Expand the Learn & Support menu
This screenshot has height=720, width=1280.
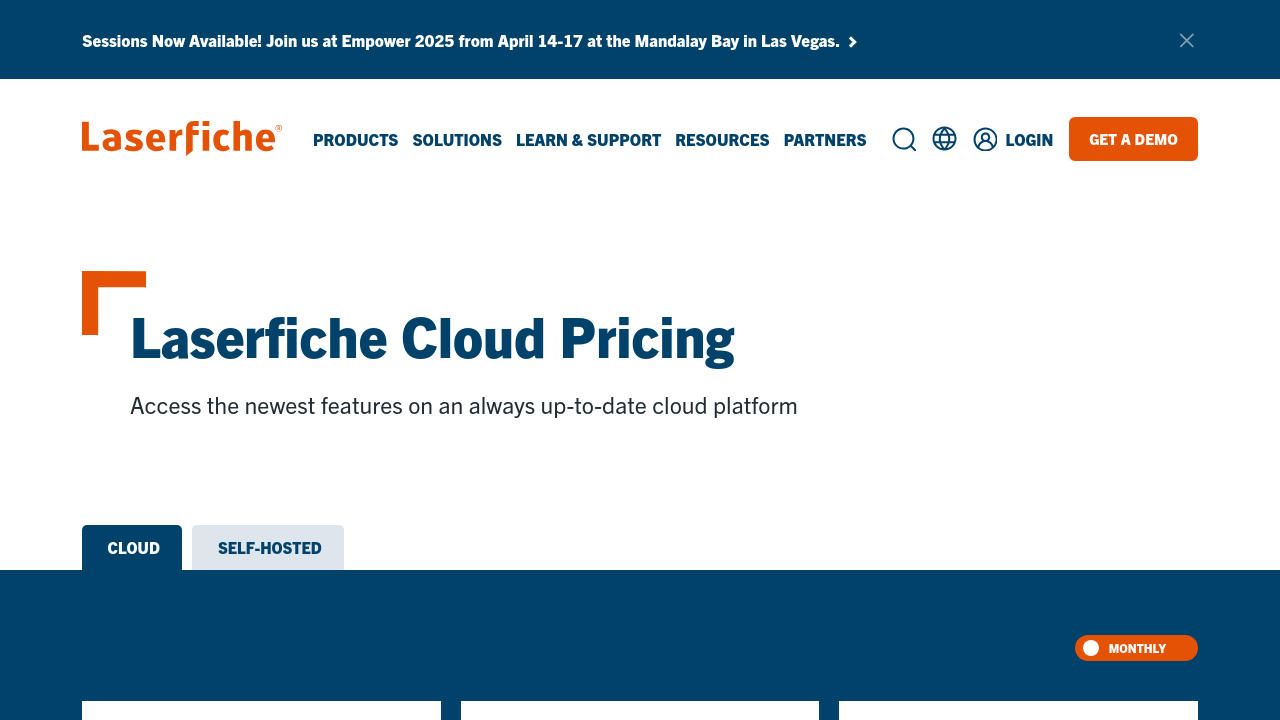click(x=588, y=140)
